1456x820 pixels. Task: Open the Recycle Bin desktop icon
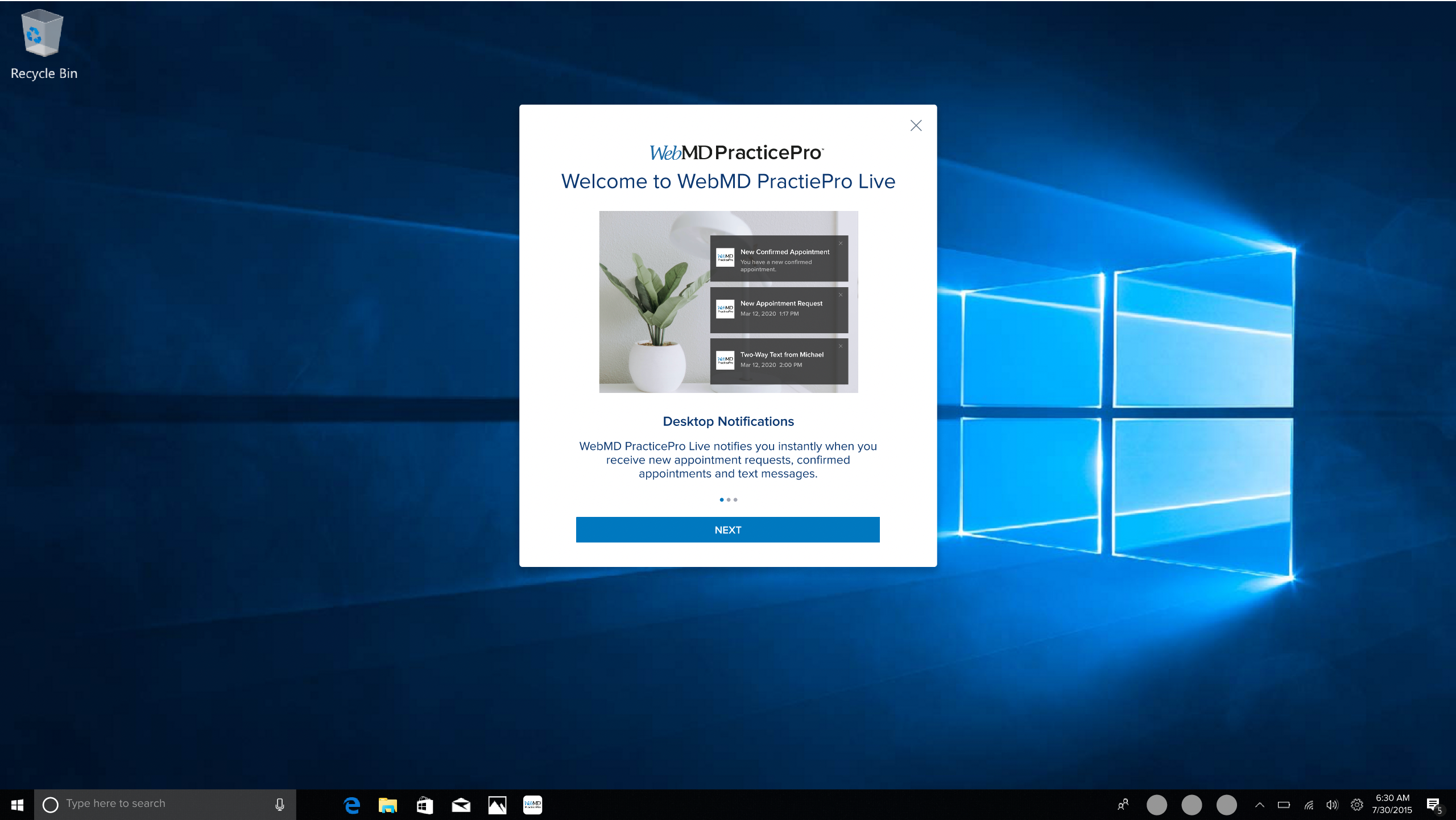[43, 45]
